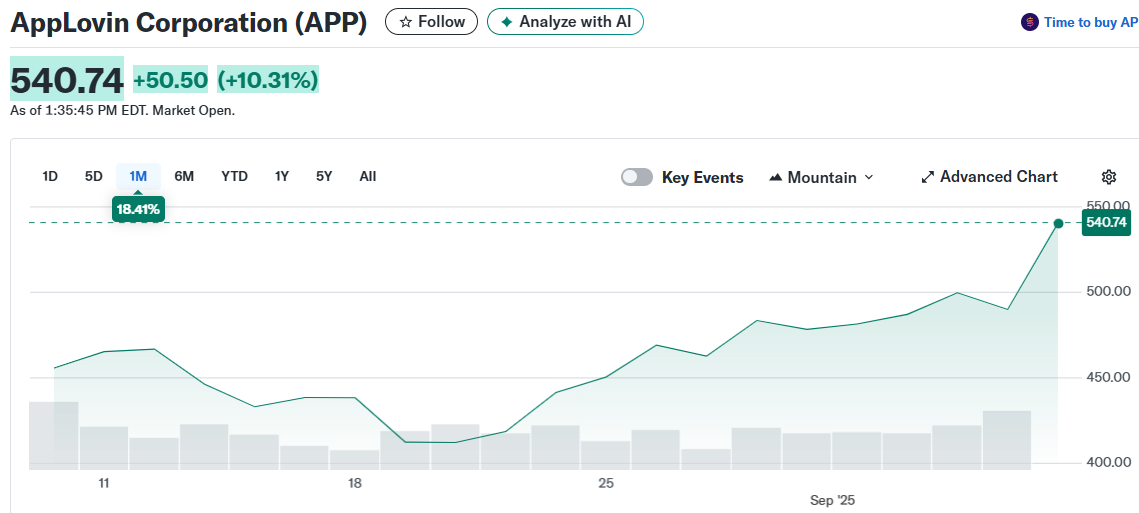The image size is (1139, 513).
Task: Click the date label 11 on x-axis
Action: point(104,483)
